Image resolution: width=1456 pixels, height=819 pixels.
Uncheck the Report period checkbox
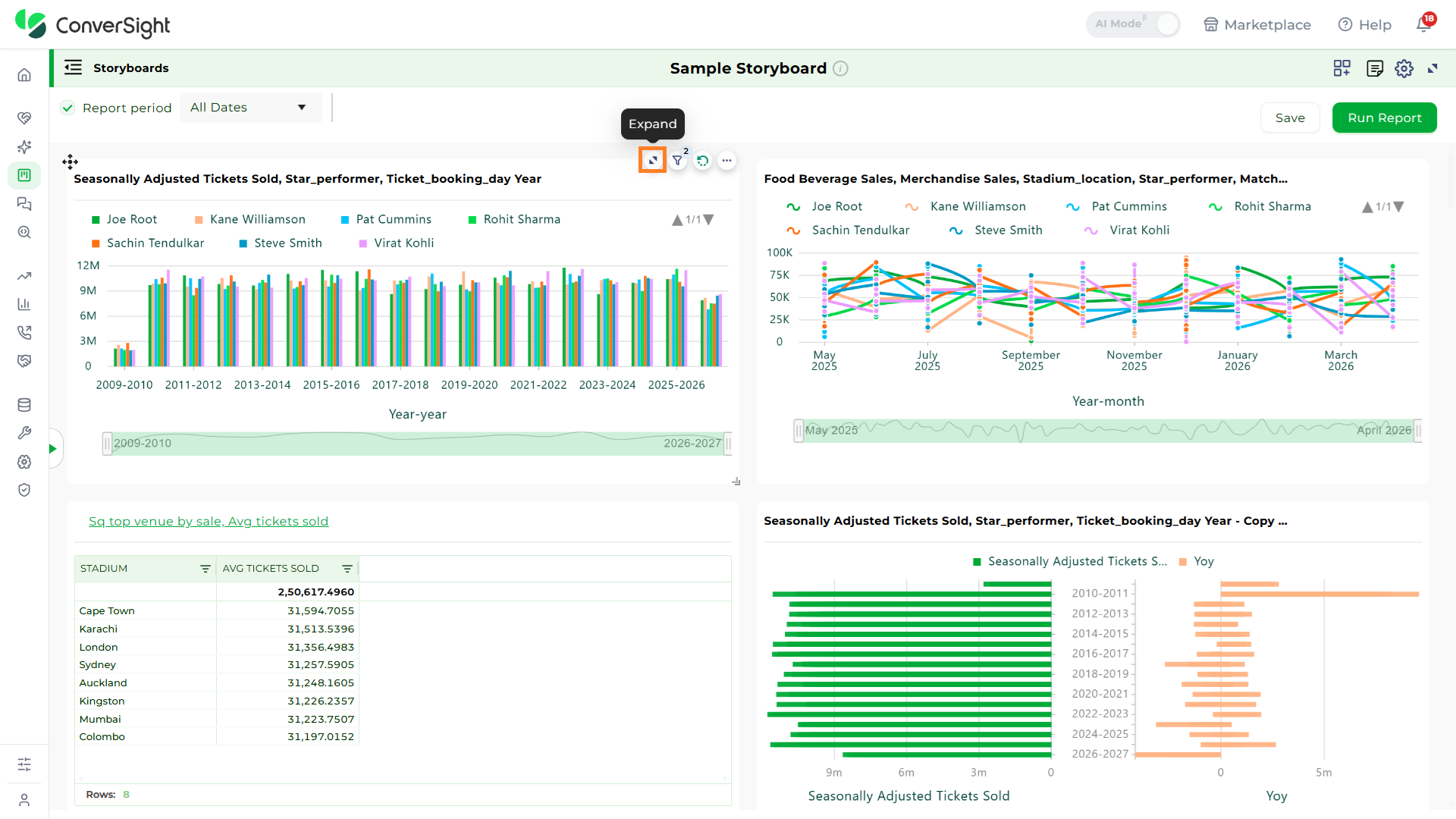[68, 108]
